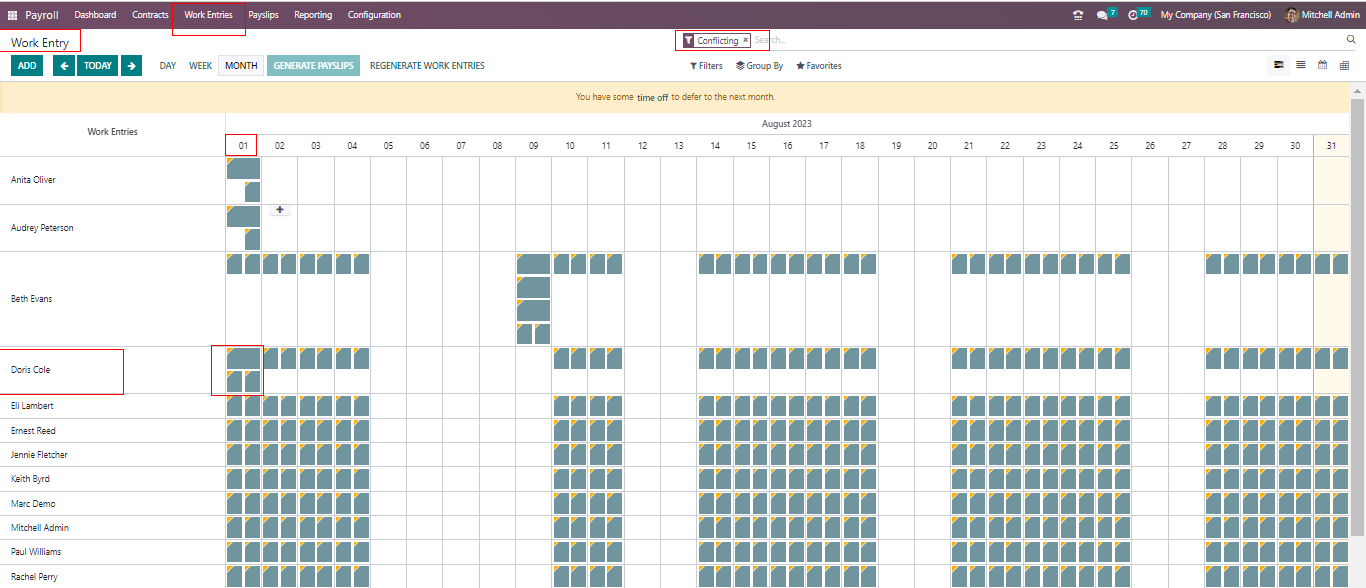Switch to calendar view icon
Screen dimensions: 1366x588
click(x=1322, y=65)
